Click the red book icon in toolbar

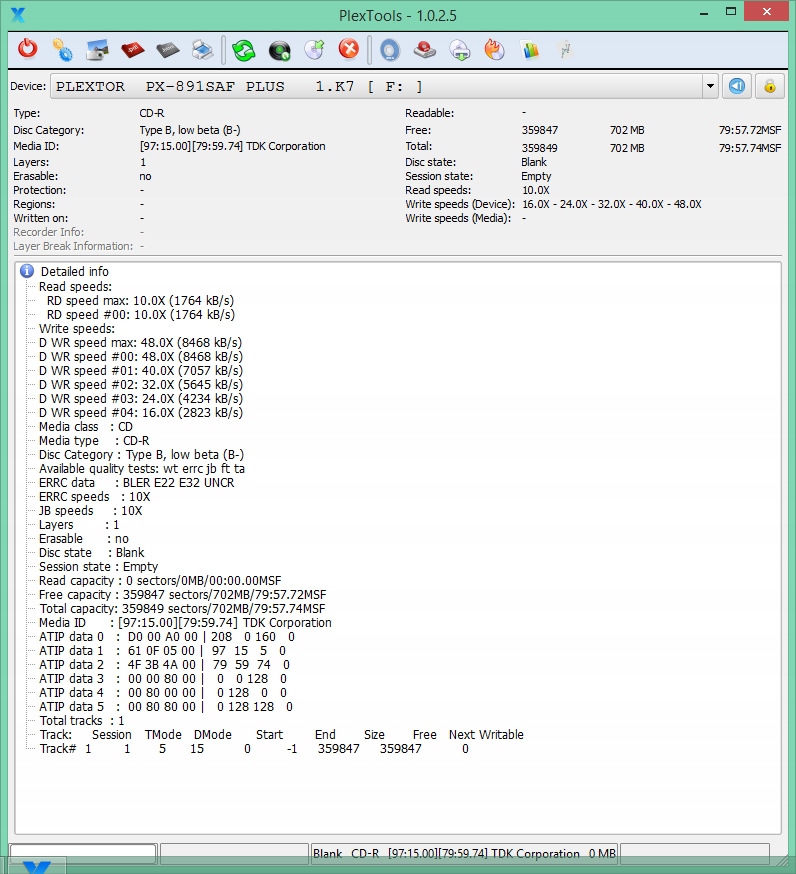[132, 49]
